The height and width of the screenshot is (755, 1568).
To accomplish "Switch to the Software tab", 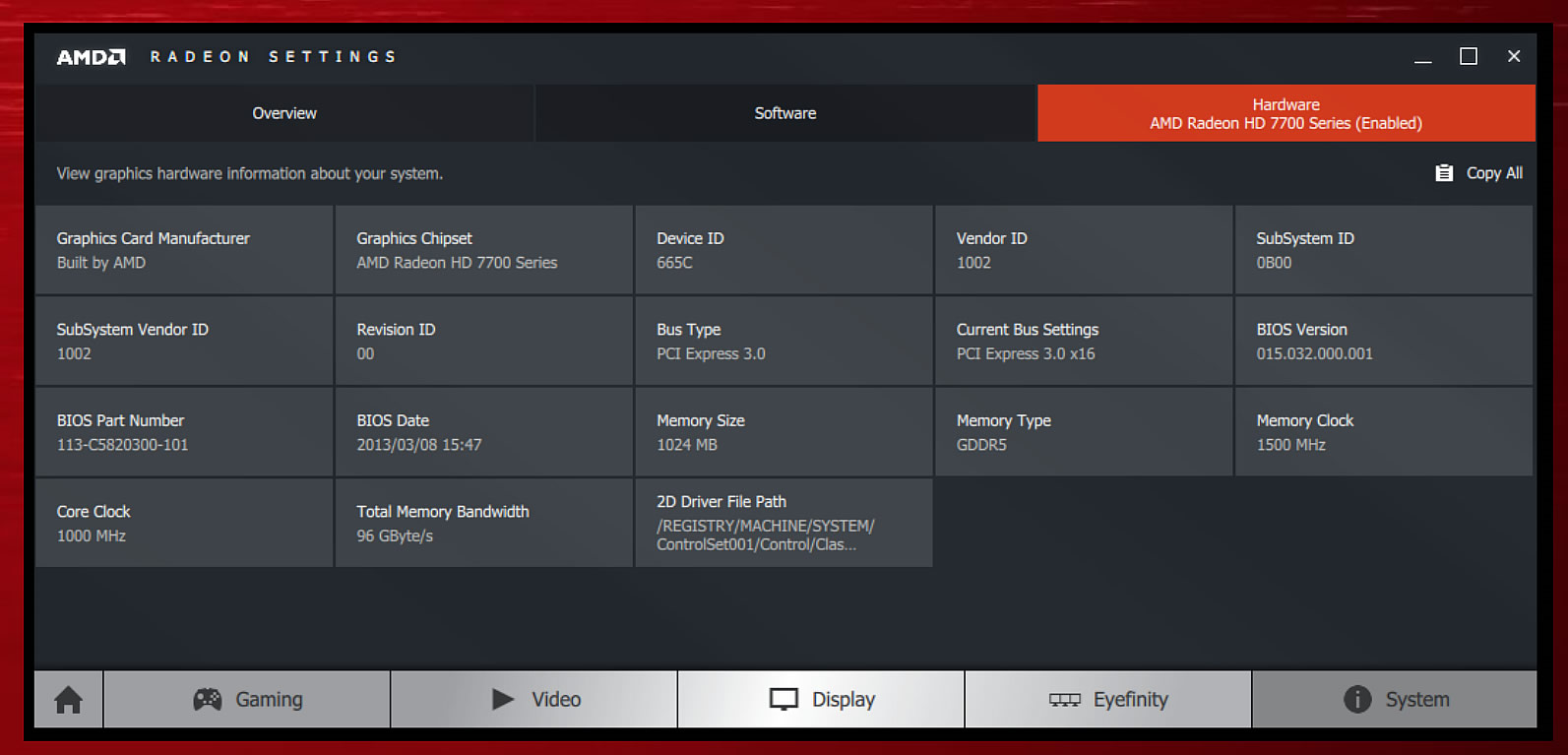I will (785, 113).
